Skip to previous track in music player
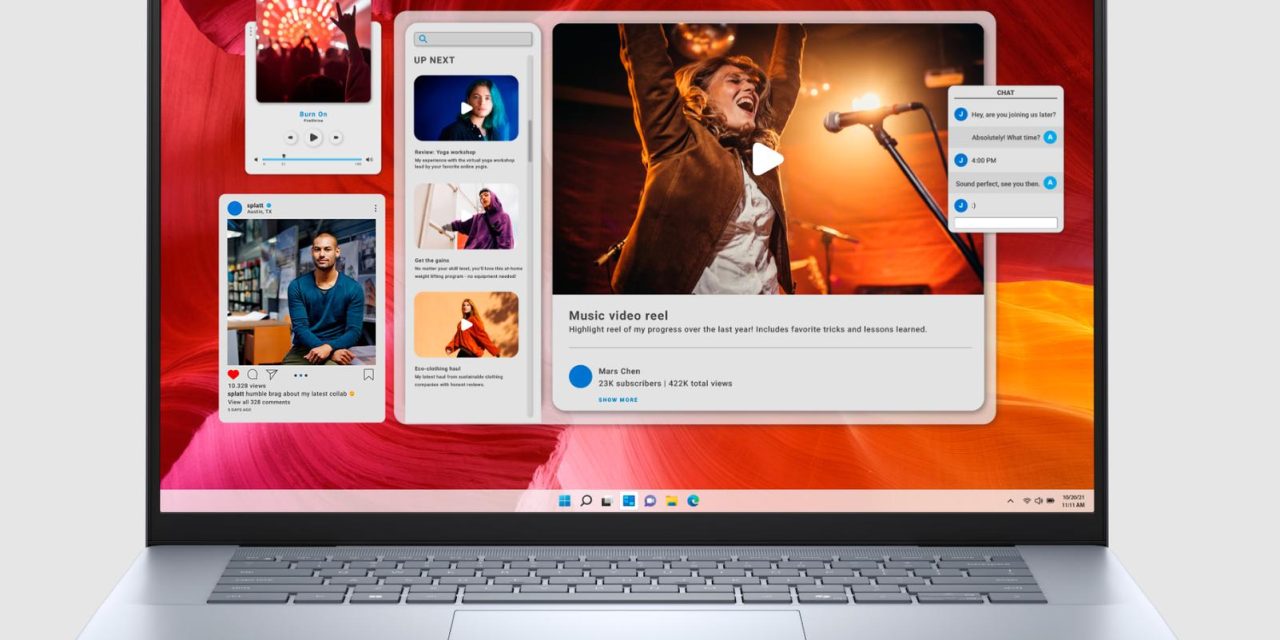 [291, 138]
